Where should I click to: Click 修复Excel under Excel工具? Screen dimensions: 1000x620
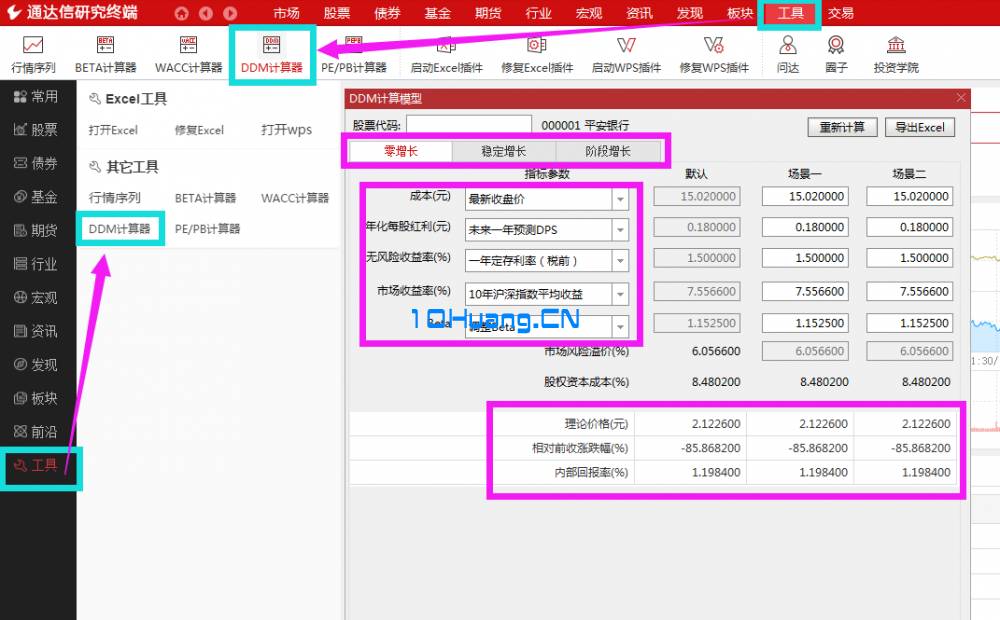click(199, 130)
